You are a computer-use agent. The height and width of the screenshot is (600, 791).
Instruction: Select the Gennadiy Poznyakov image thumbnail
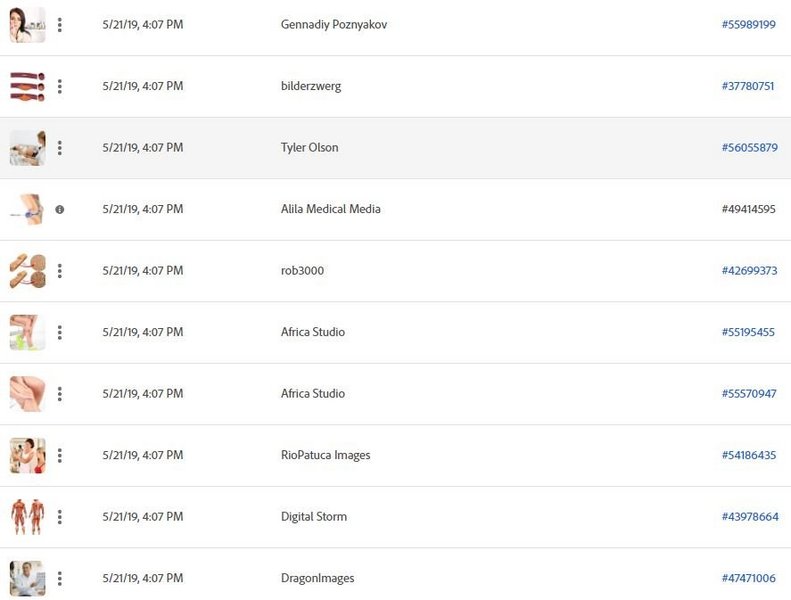pyautogui.click(x=27, y=25)
